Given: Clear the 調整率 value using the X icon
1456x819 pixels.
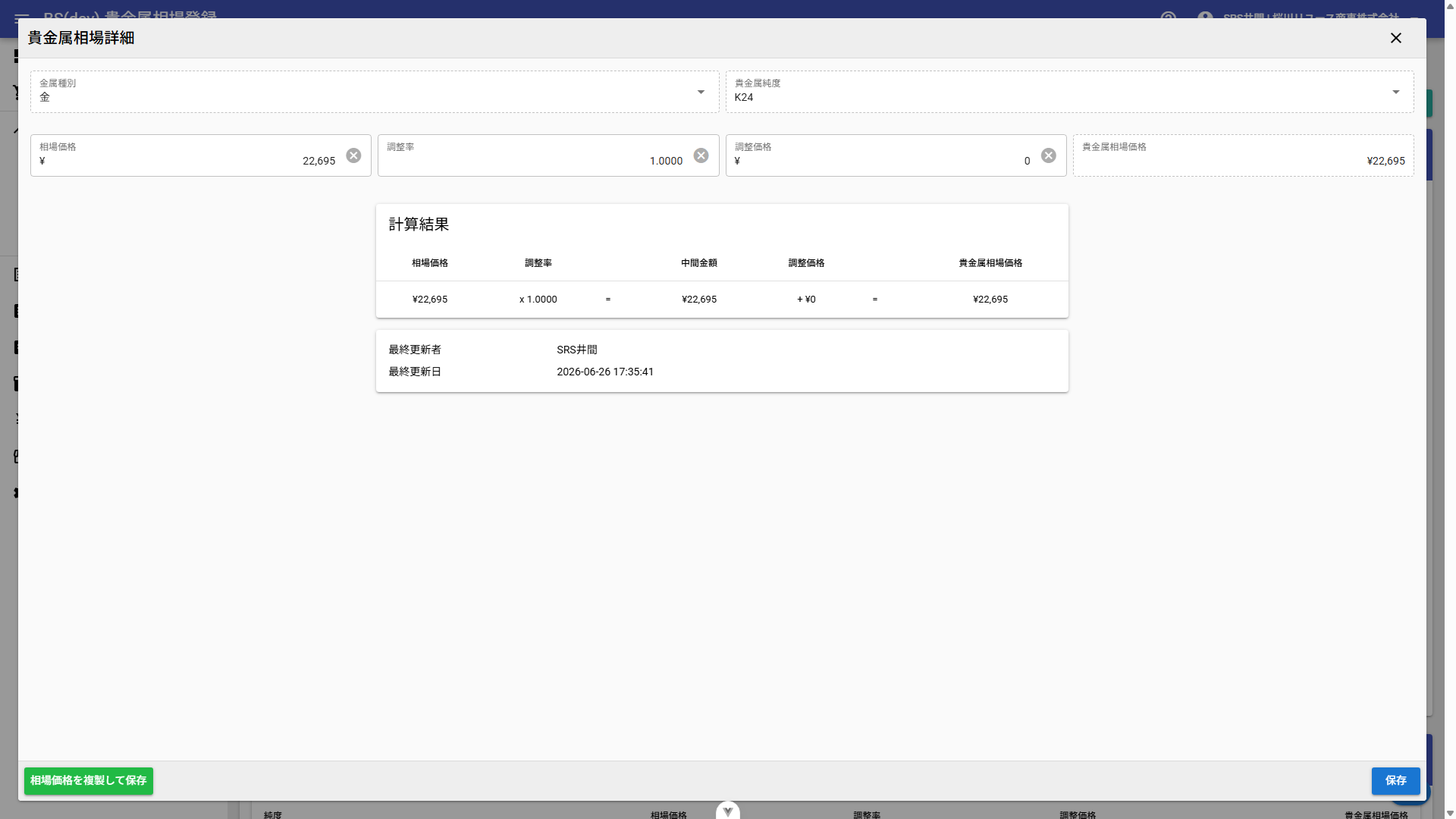Looking at the screenshot, I should point(701,155).
